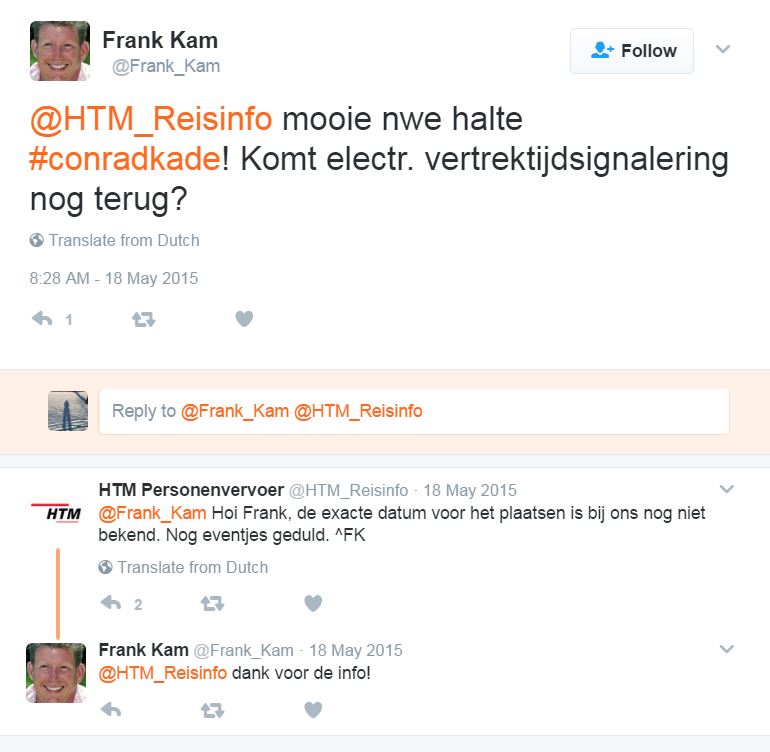Open the 8:28 AM - 18 May 2015 timestamp
The image size is (770, 752).
(x=114, y=278)
